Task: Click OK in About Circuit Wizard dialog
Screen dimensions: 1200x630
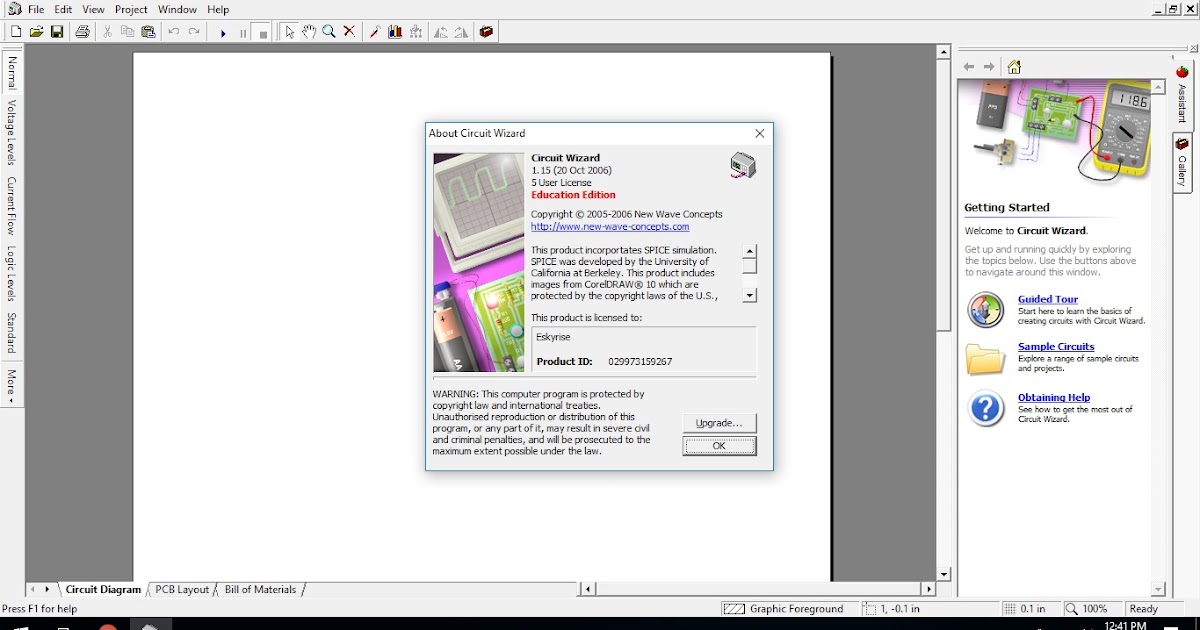Action: 719,446
